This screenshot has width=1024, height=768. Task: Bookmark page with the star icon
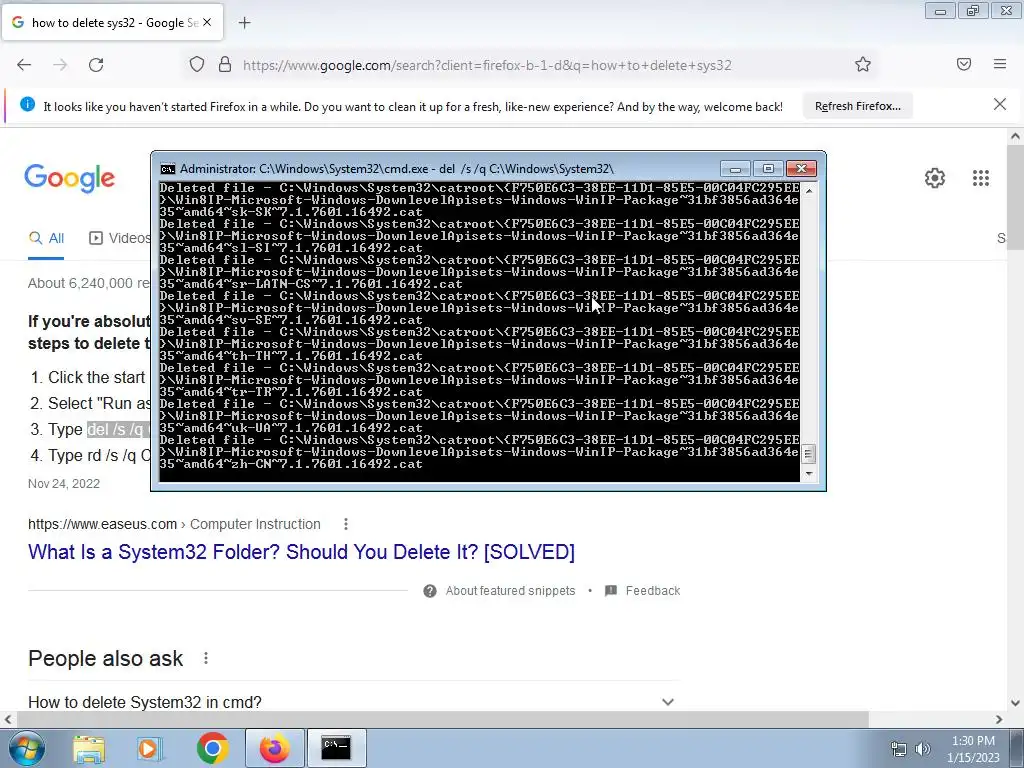point(863,64)
